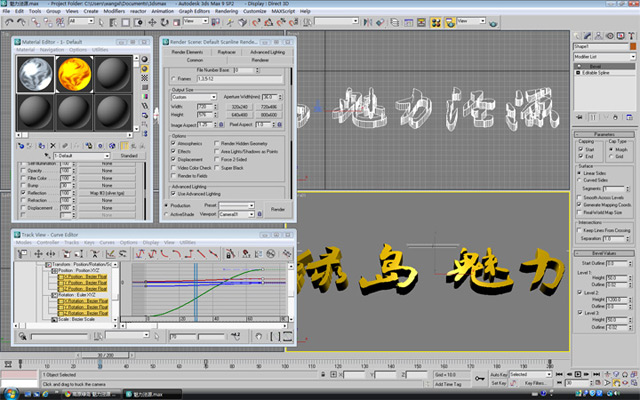Viewport: 640px width, 400px height.
Task: Click the Move Keys tool in Curve Editor
Action: coord(39,253)
